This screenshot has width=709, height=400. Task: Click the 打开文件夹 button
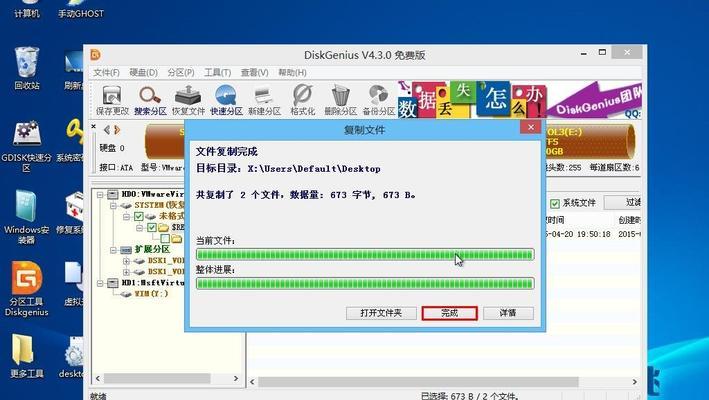[381, 313]
